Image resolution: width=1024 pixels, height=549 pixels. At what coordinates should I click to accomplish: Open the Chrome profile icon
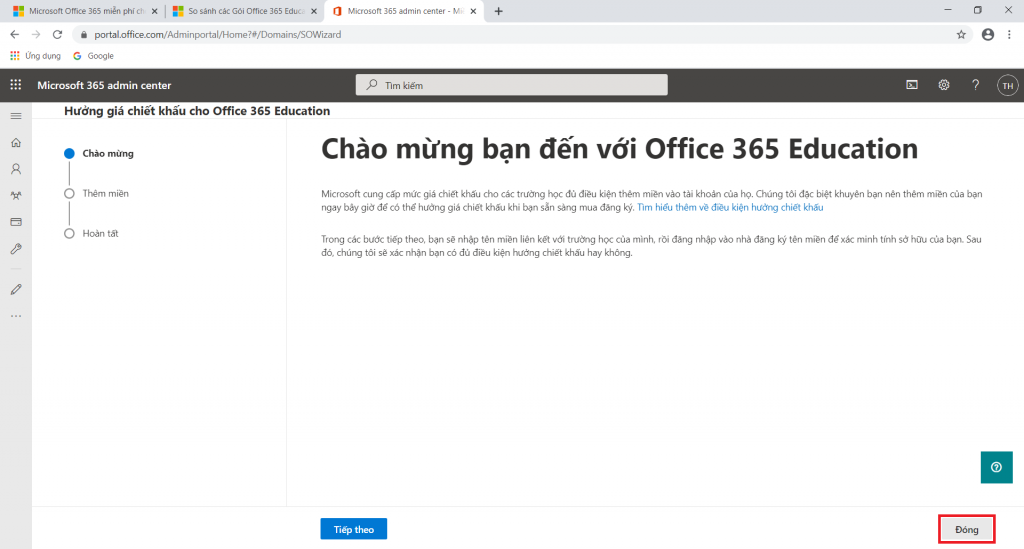[x=987, y=35]
